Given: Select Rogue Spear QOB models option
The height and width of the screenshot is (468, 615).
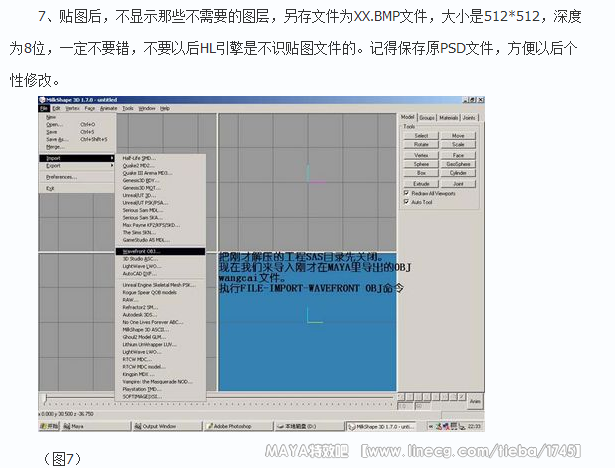Looking at the screenshot, I should click(x=160, y=293).
